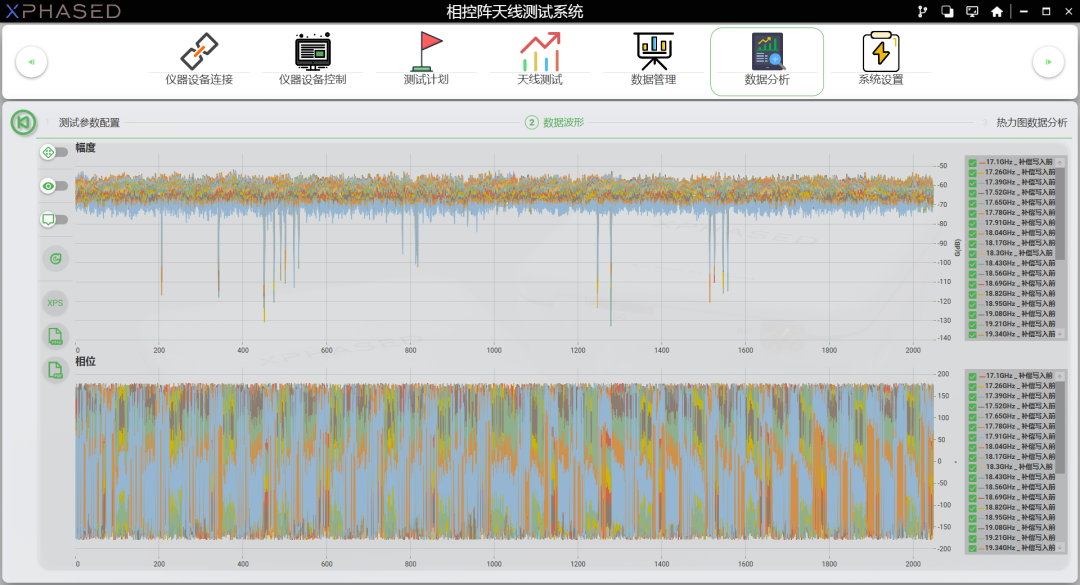Click down arrow of 幅度 legend scrollbar
Viewport: 1080px width, 585px height.
(x=1061, y=334)
